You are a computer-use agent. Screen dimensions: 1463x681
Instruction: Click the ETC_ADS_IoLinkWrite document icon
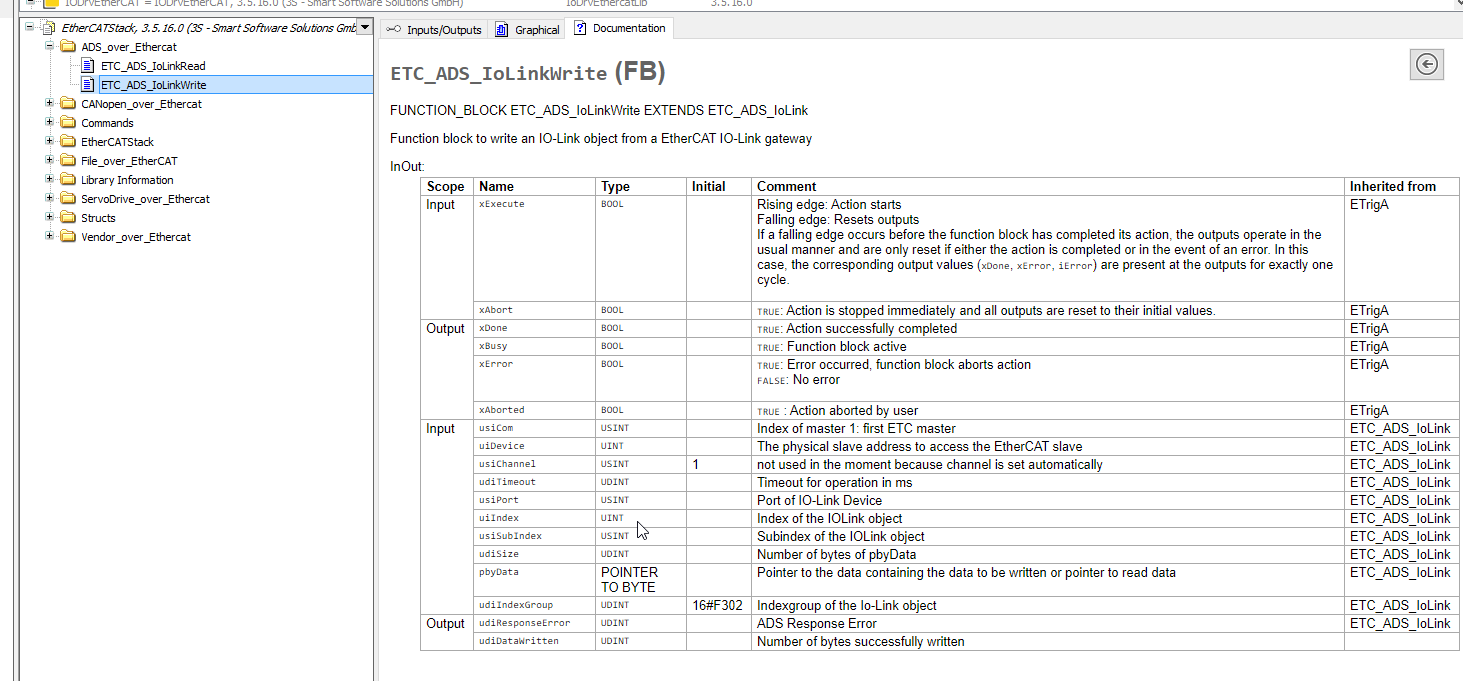pyautogui.click(x=88, y=85)
